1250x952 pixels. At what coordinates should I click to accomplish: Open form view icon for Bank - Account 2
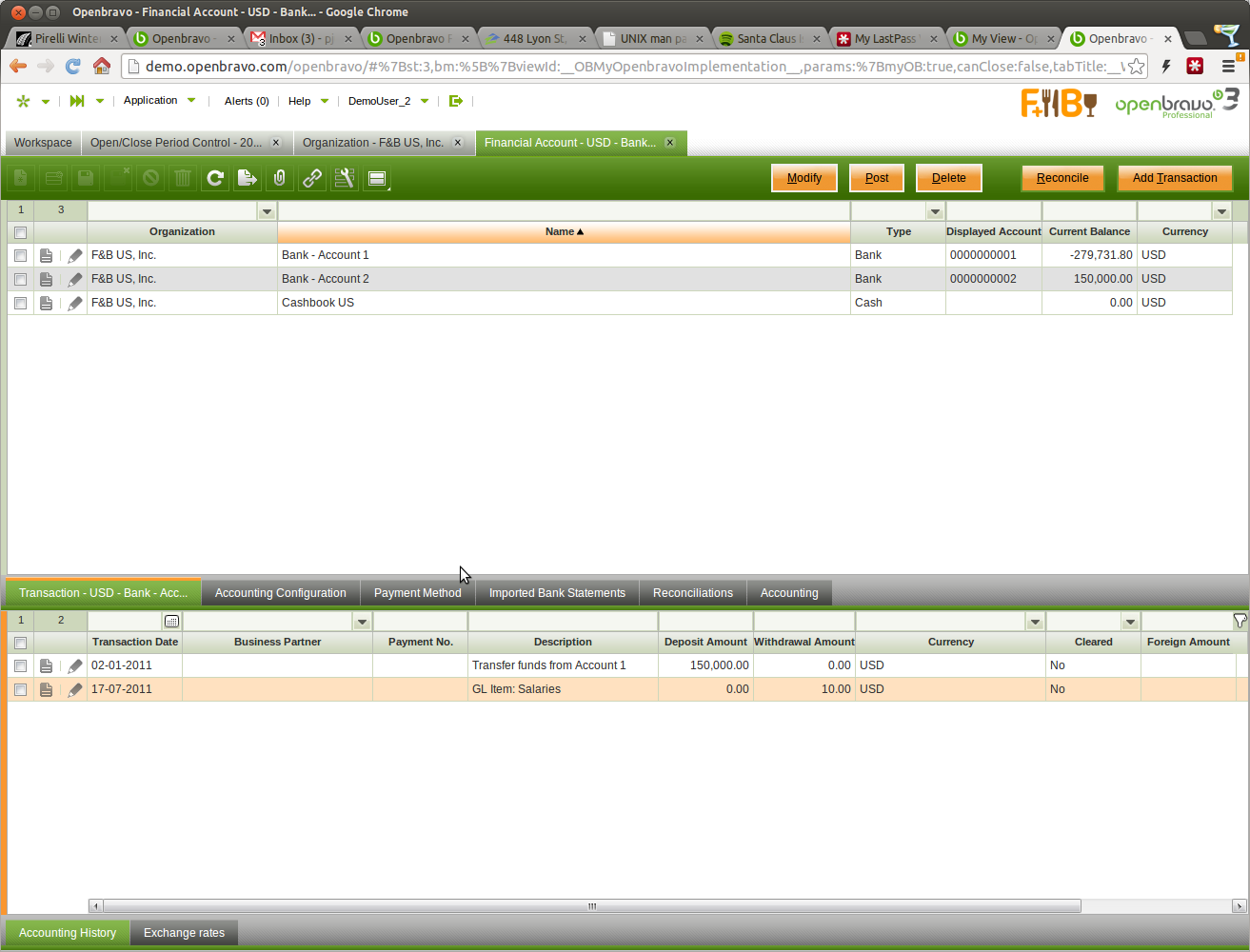[46, 279]
